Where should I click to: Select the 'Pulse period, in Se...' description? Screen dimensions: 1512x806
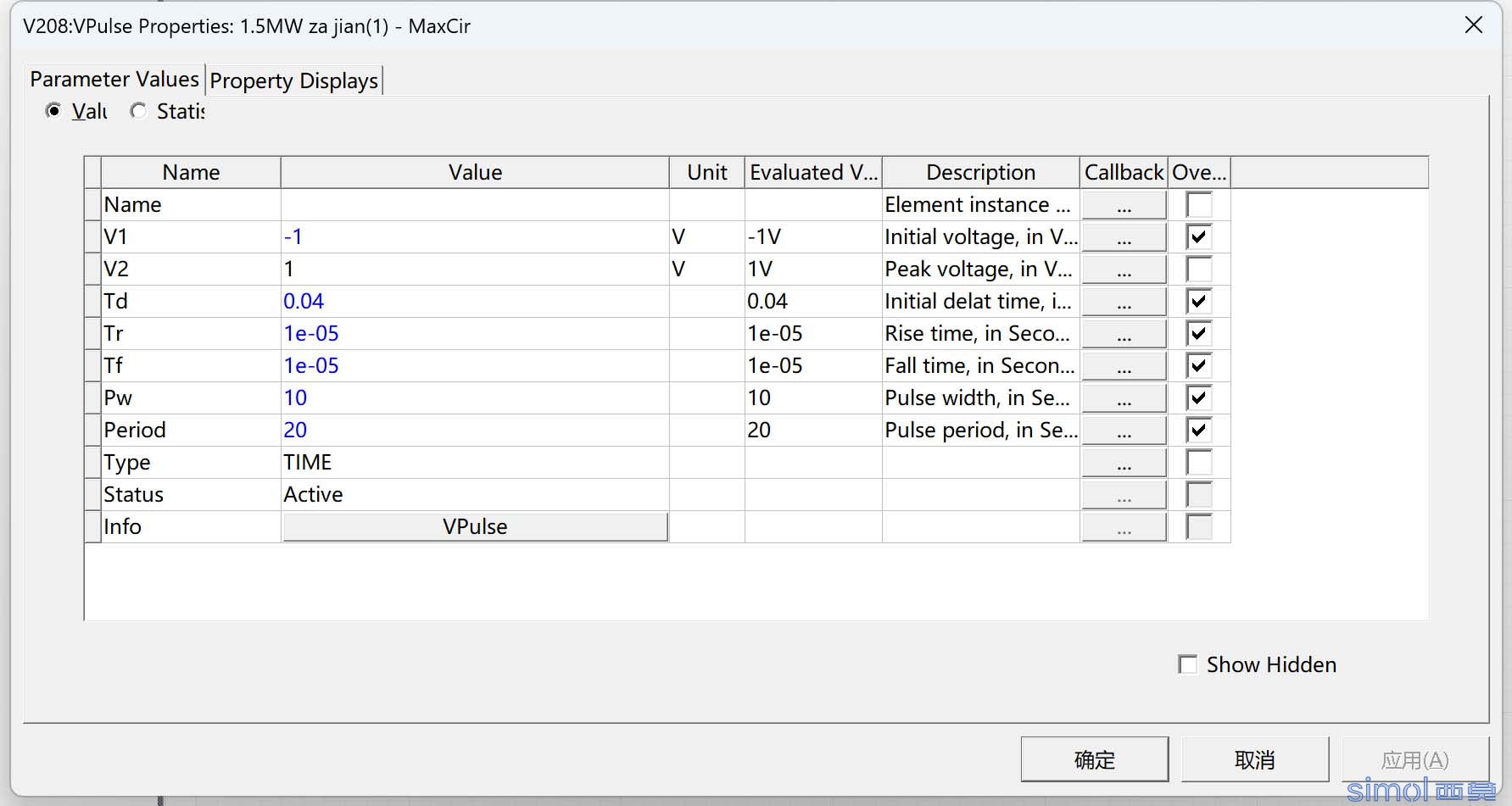(x=980, y=431)
